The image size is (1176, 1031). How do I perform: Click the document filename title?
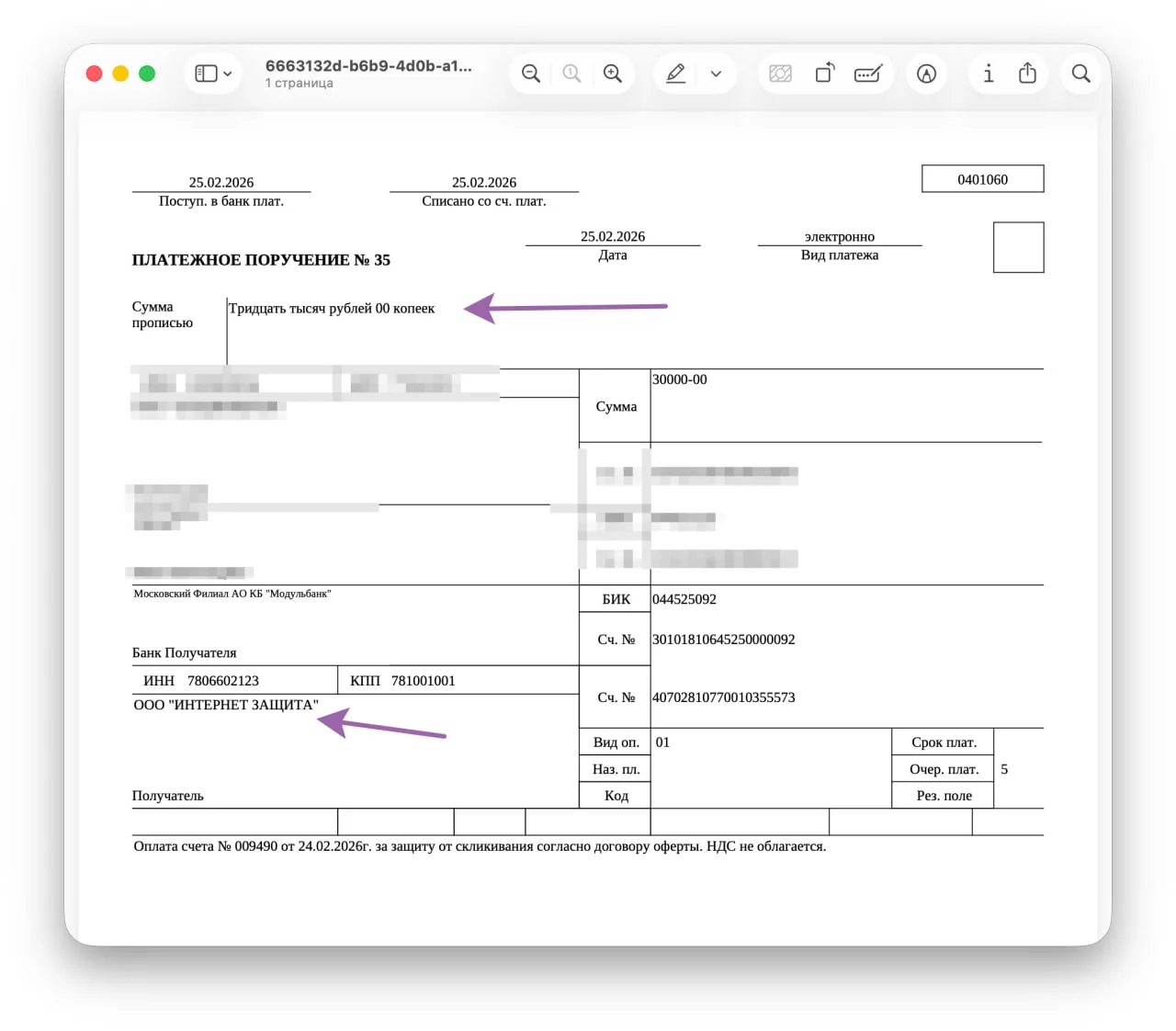[x=368, y=66]
